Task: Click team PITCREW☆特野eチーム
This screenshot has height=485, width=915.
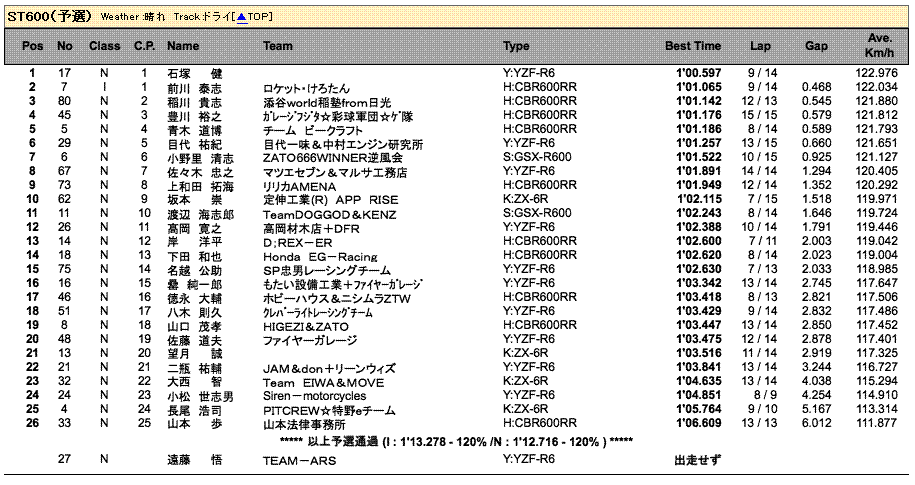Action: tap(329, 410)
